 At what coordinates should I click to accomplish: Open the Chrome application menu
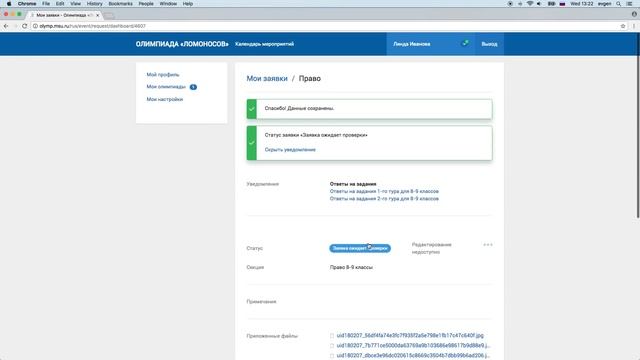(x=27, y=4)
